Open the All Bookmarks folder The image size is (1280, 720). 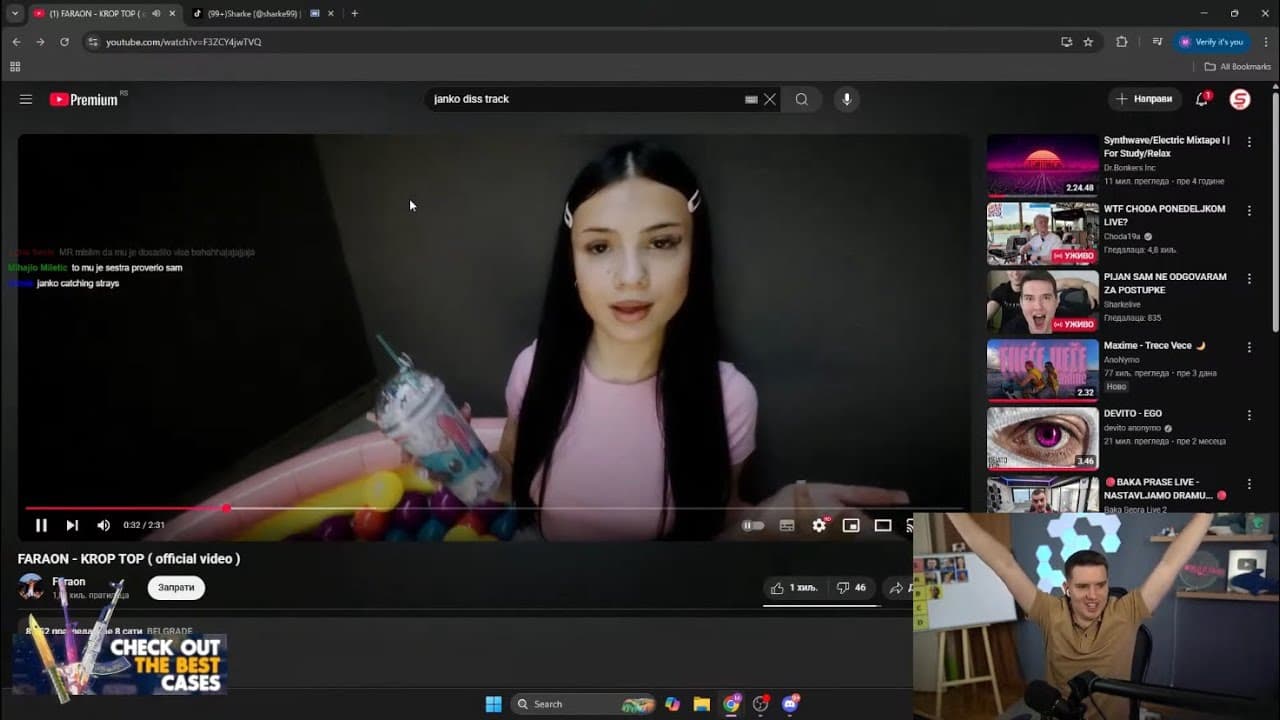tap(1237, 67)
